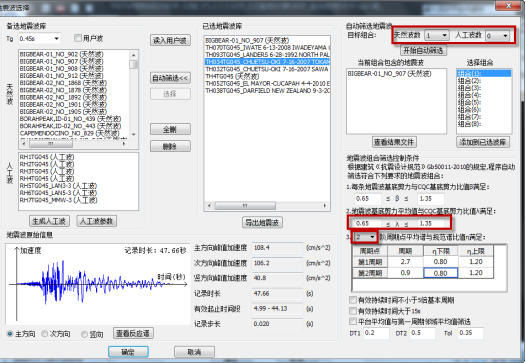Click the 查看反应谱 button
The width and height of the screenshot is (526, 363).
(133, 333)
